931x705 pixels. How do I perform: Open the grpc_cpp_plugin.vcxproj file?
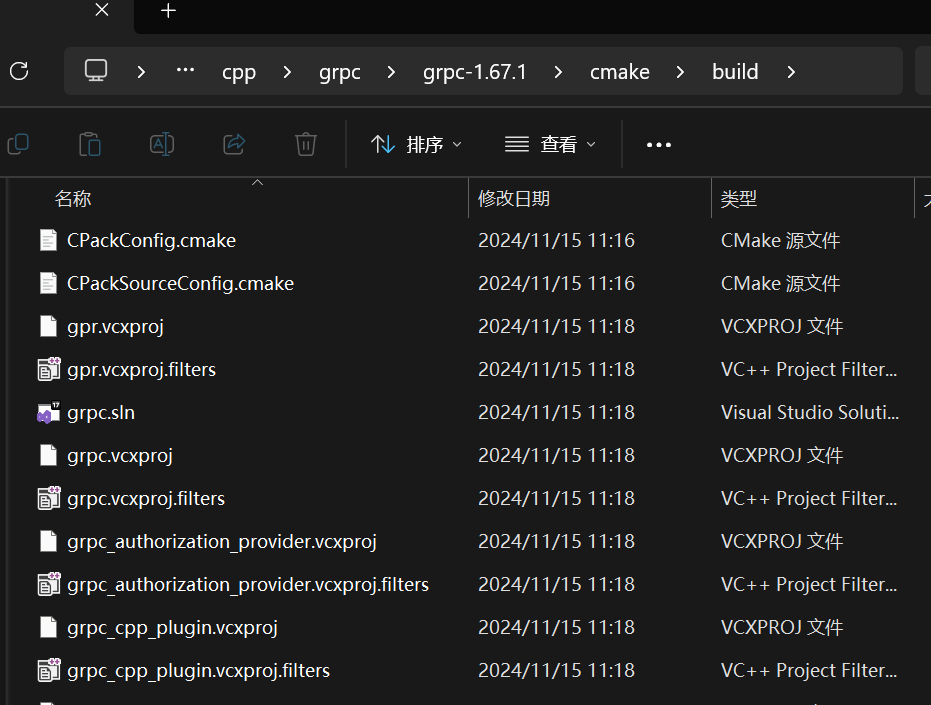[x=174, y=627]
